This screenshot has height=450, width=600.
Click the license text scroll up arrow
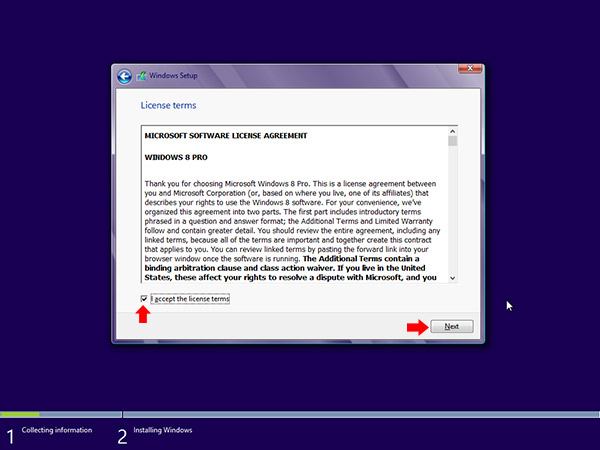point(453,131)
